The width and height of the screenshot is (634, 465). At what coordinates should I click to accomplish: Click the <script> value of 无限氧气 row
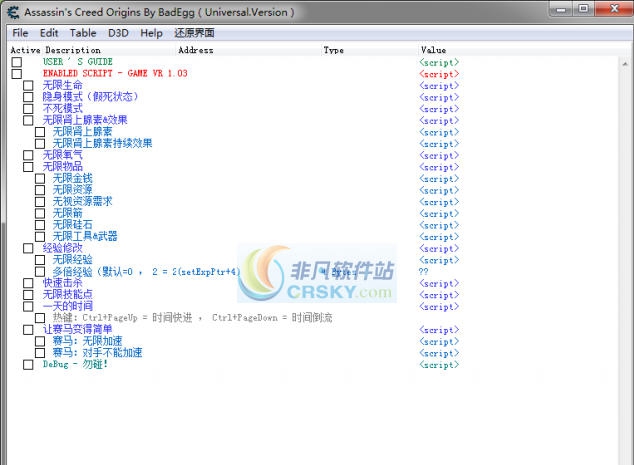(x=439, y=155)
